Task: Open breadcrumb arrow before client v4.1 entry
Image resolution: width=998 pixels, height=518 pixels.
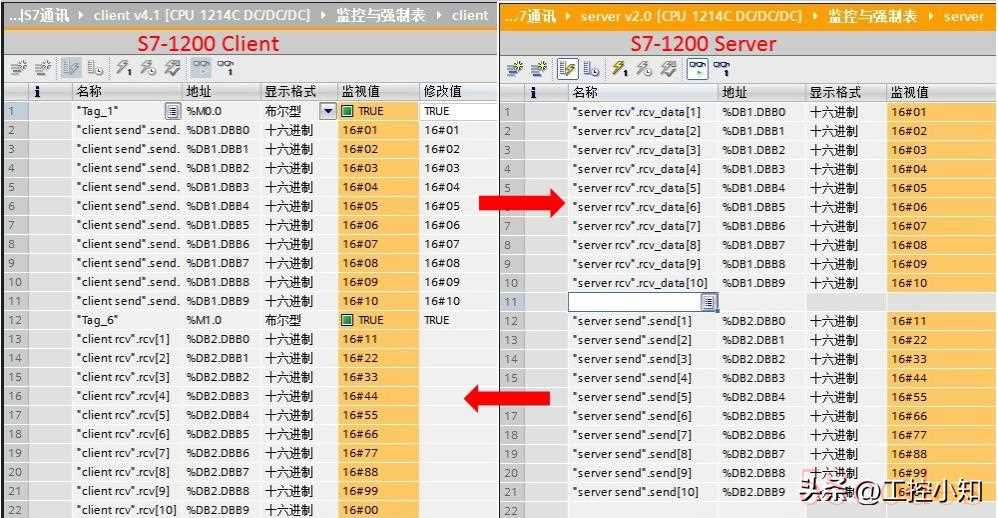Action: pyautogui.click(x=81, y=15)
